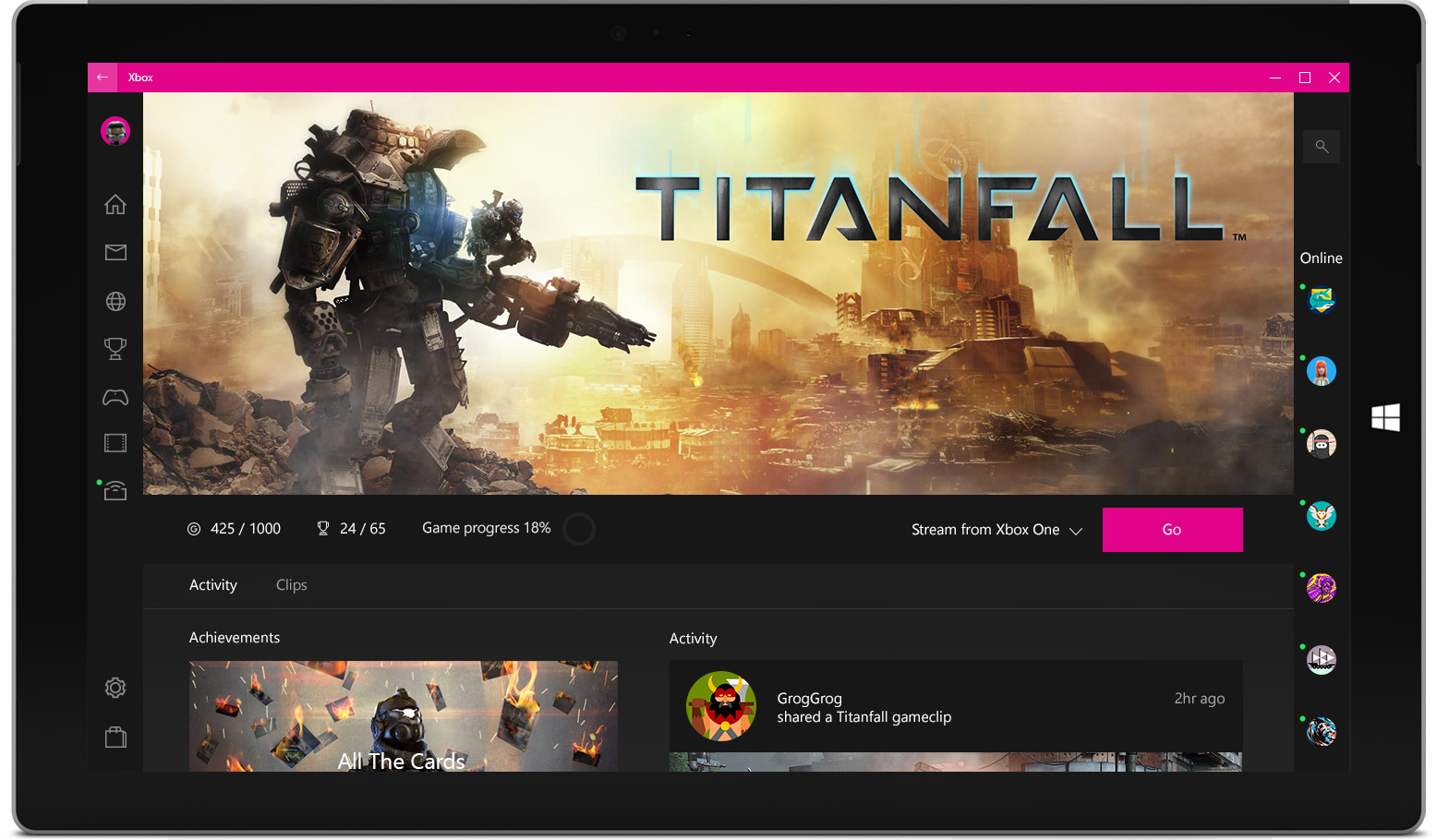Open GrogGrog's profile picture in Activity
Screen dimensions: 1437x840
coord(721,705)
